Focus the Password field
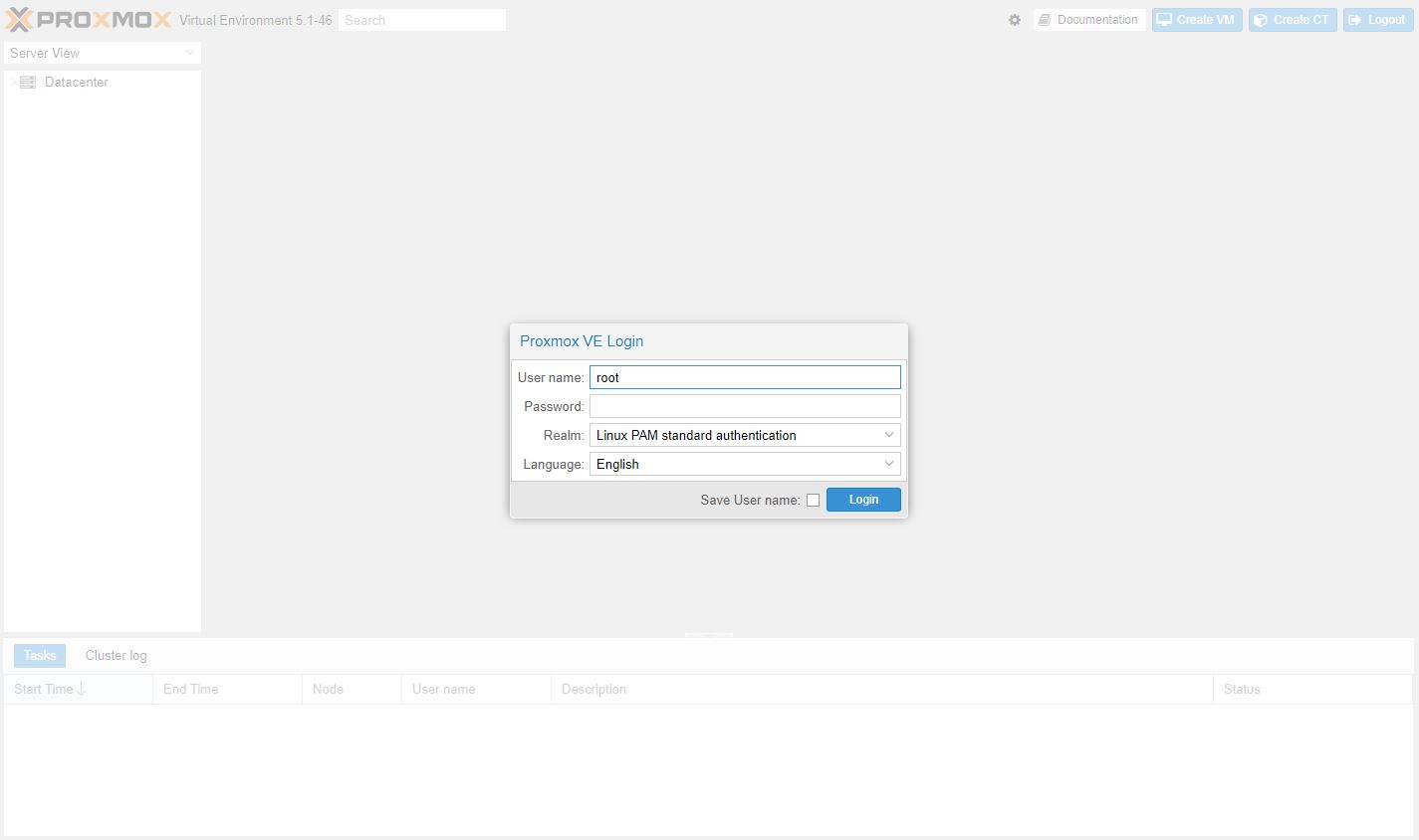This screenshot has height=840, width=1419. [745, 406]
